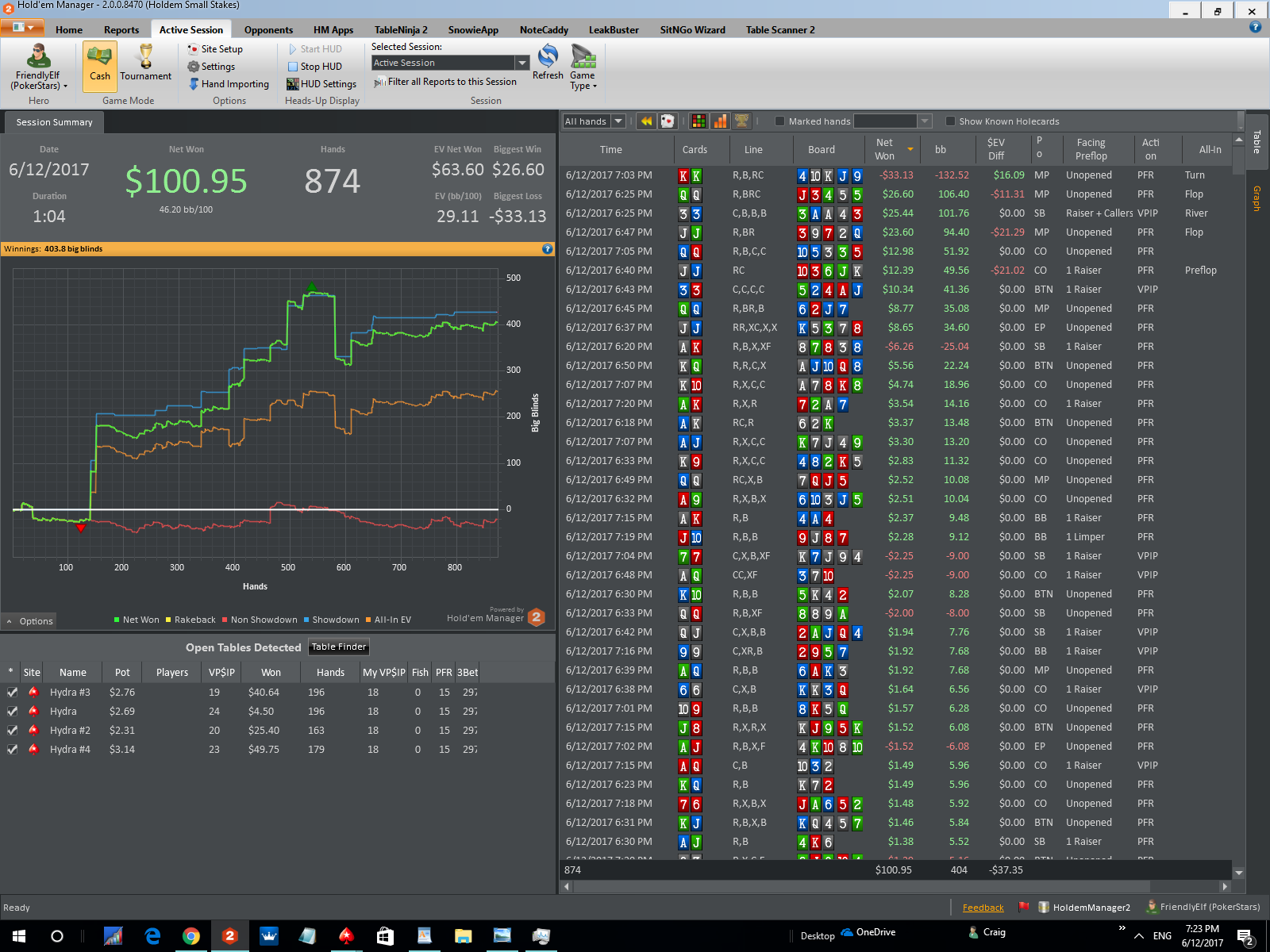Toggle the Showdown graph legend

tap(331, 620)
